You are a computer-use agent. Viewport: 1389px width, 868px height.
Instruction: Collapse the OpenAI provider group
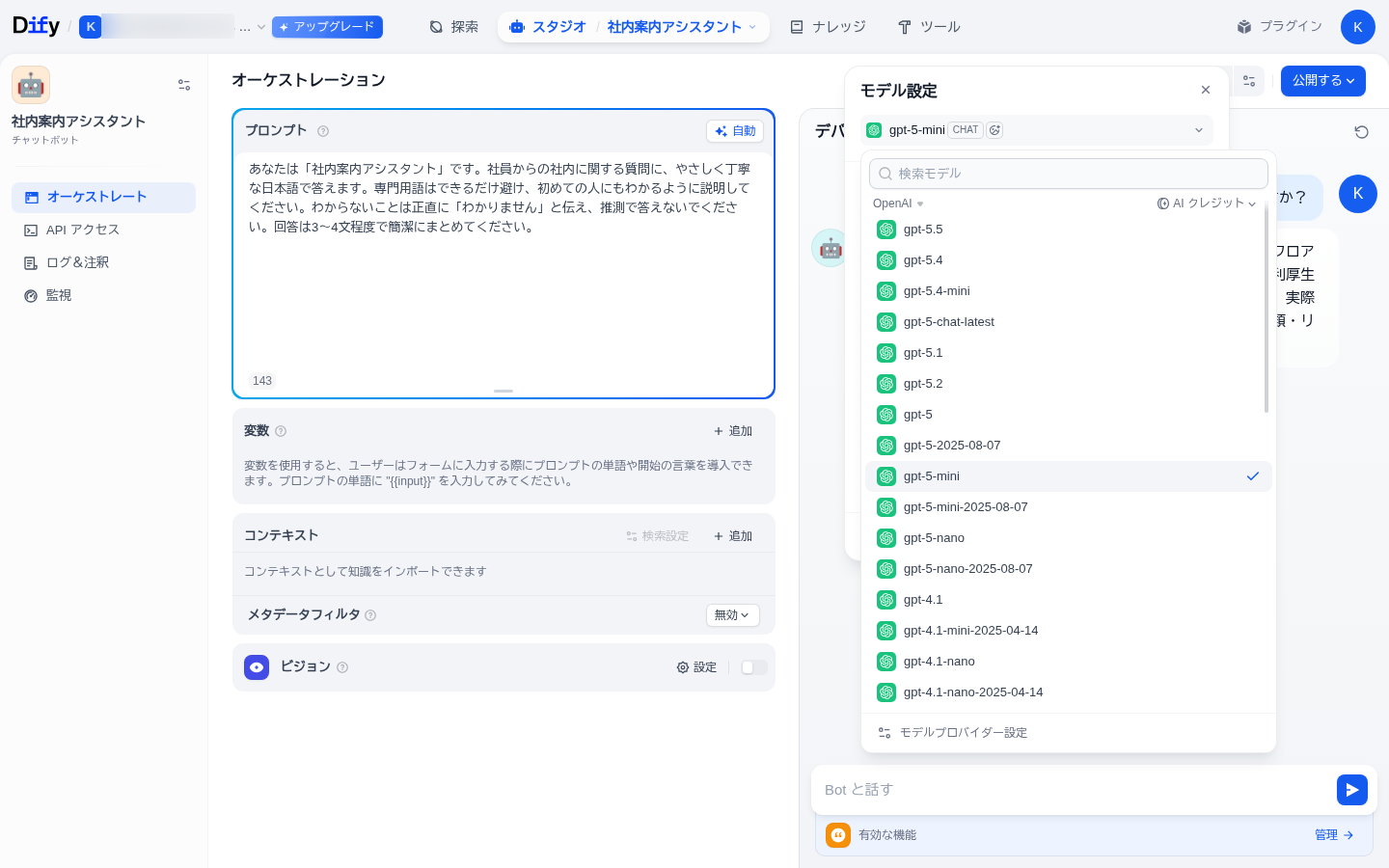[x=898, y=203]
